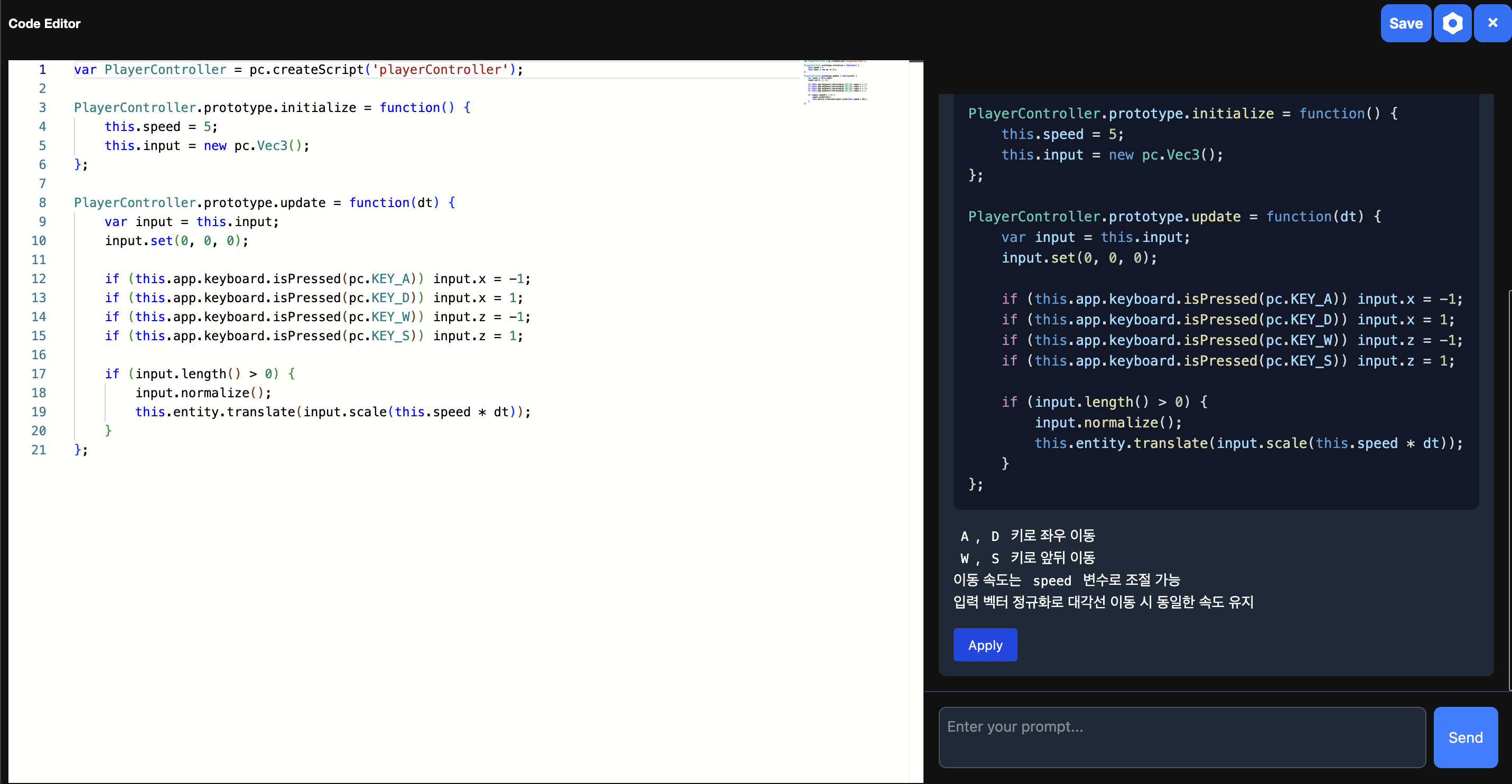
Task: Click the KEY_D line in editor
Action: [x=314, y=297]
